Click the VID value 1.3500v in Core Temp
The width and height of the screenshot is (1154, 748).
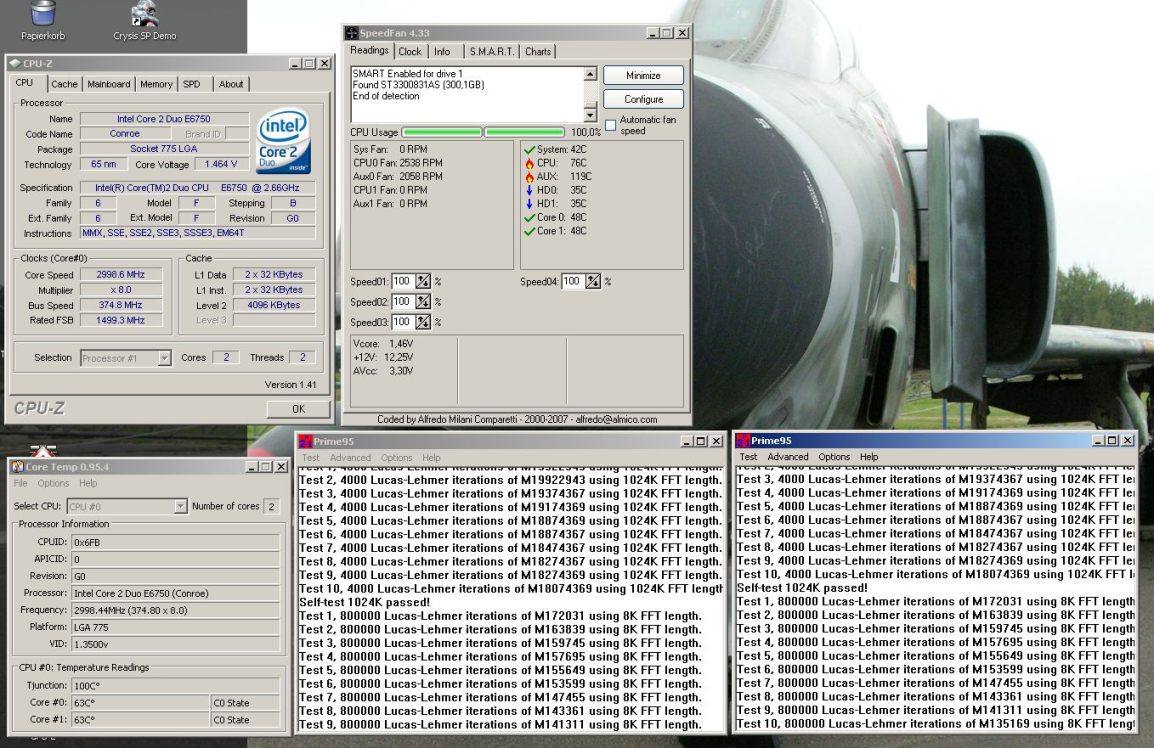click(175, 644)
